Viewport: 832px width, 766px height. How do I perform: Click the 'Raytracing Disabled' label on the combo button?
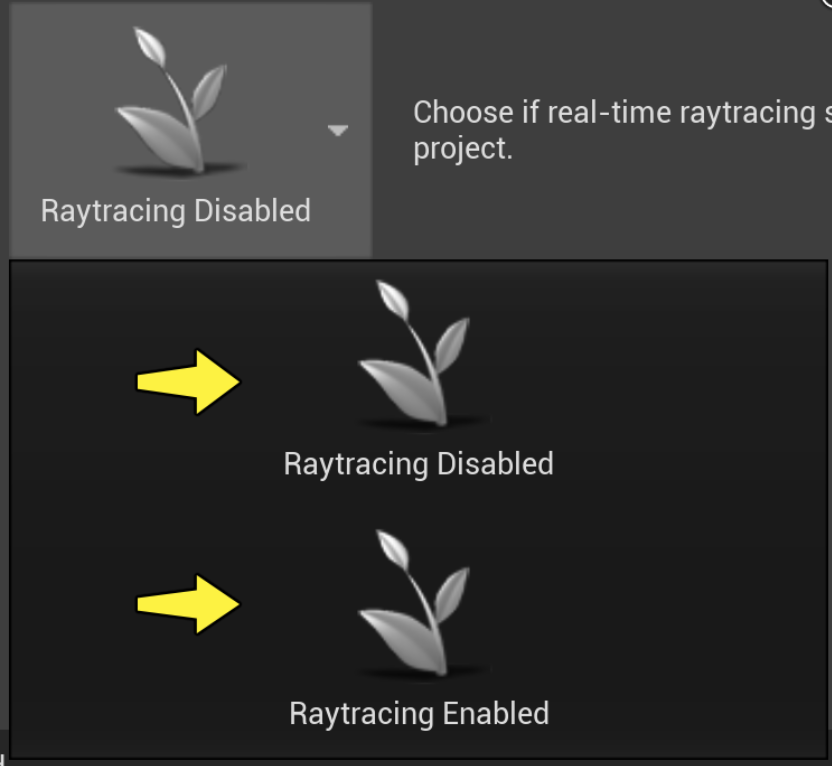[x=176, y=211]
